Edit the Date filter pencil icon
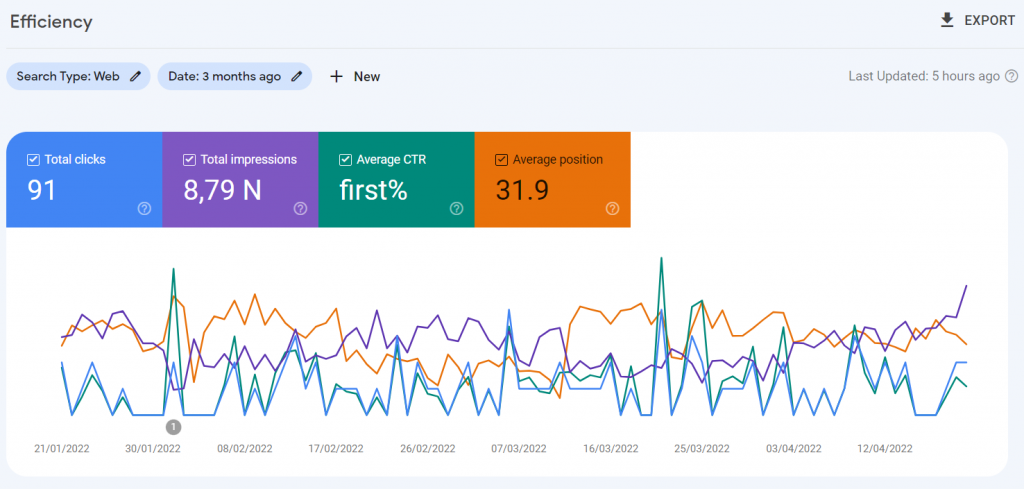1024x489 pixels. click(x=296, y=76)
